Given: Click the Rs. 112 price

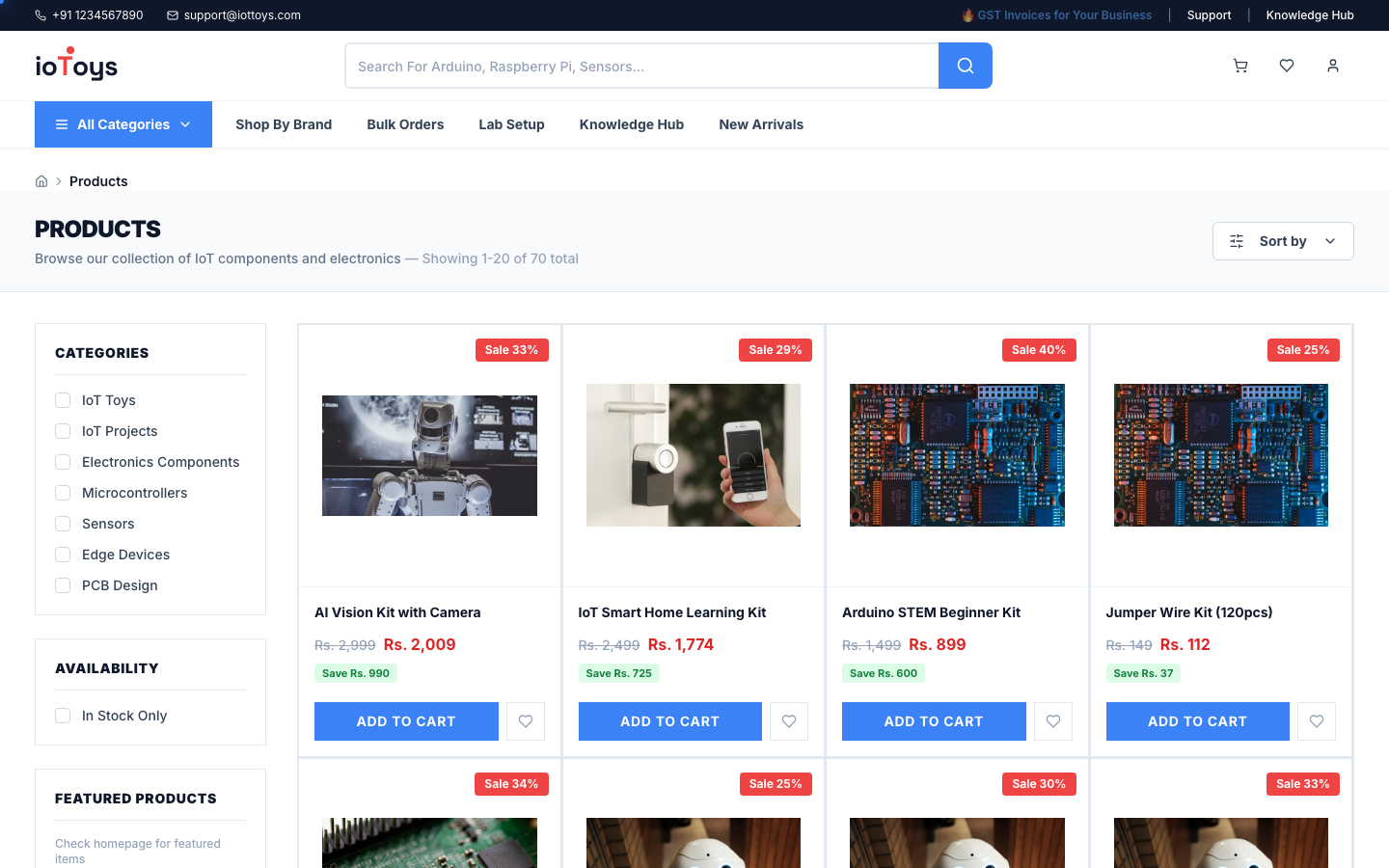Looking at the screenshot, I should pyautogui.click(x=1185, y=644).
